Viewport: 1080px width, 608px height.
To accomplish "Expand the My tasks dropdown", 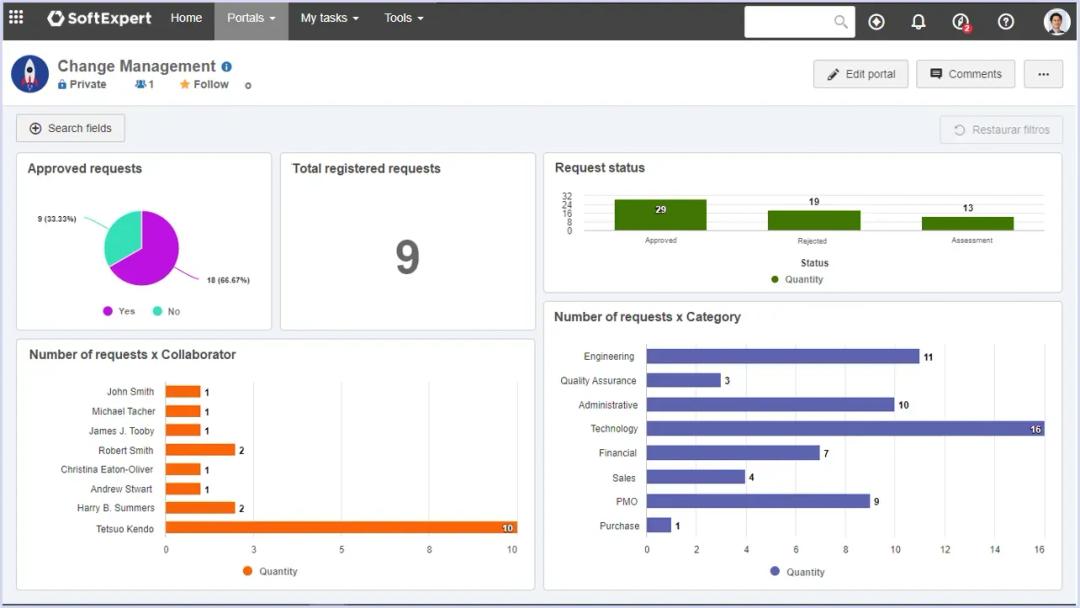I will click(329, 18).
